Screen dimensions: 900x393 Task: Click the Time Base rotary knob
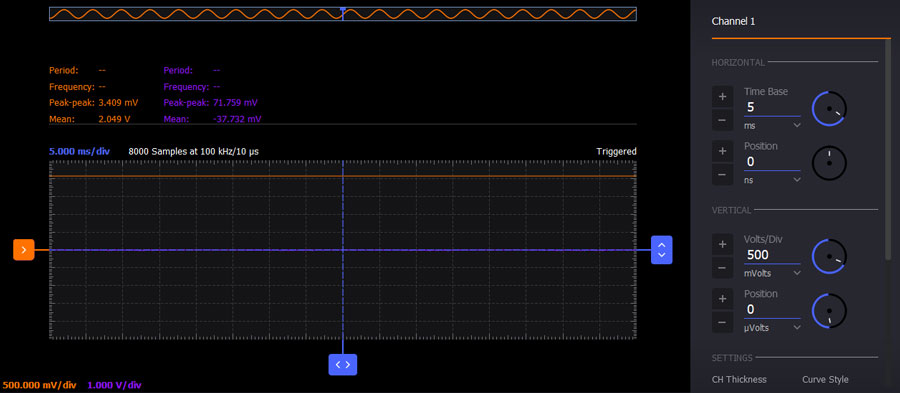coord(829,108)
